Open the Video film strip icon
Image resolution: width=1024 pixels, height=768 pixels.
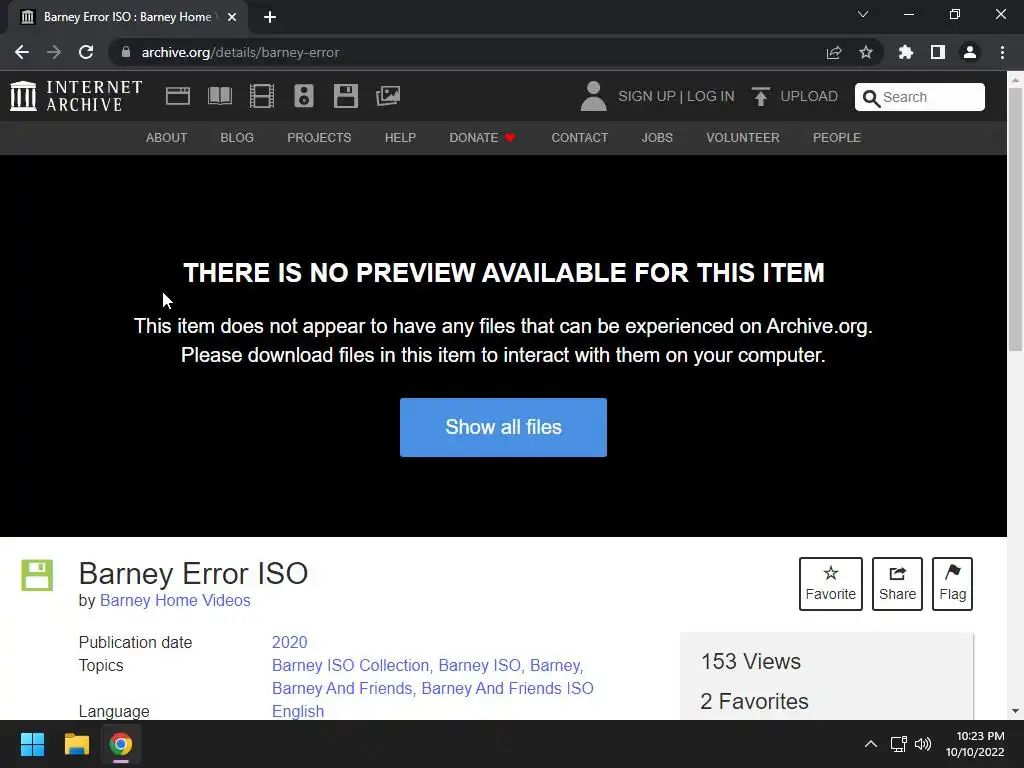[x=262, y=96]
